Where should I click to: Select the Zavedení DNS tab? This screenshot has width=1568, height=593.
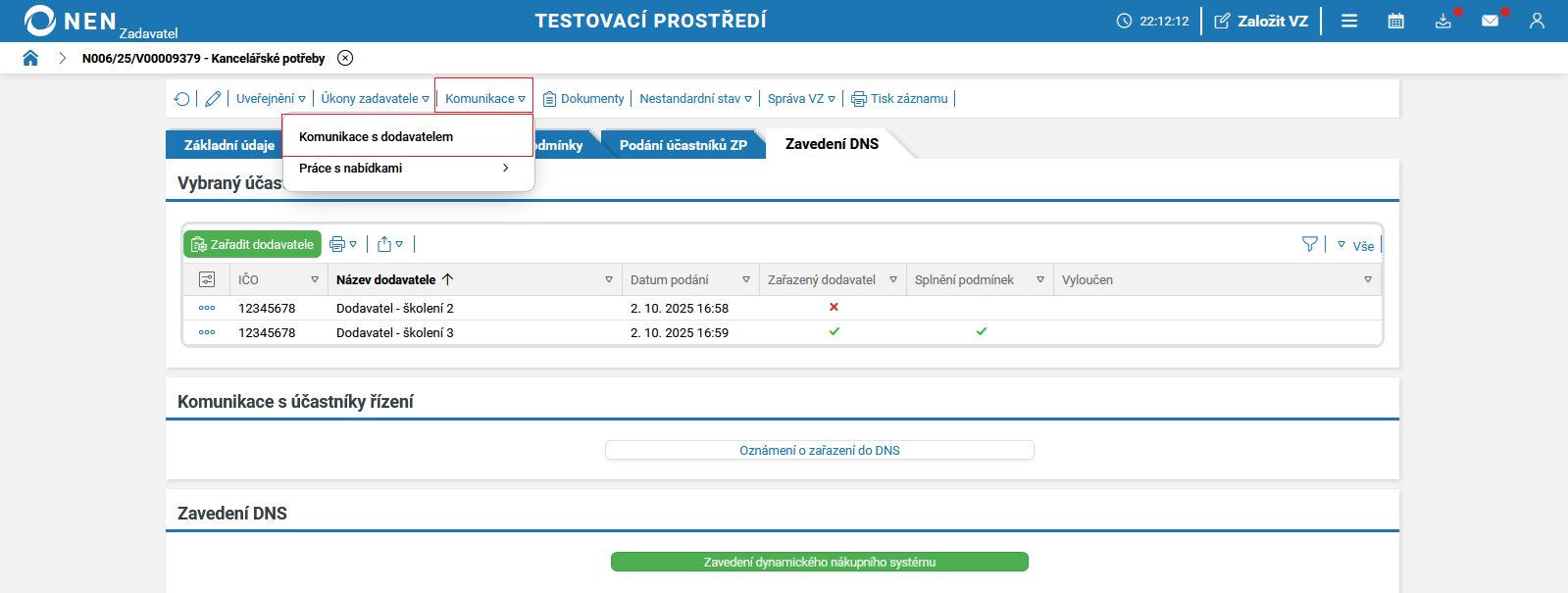tap(832, 144)
